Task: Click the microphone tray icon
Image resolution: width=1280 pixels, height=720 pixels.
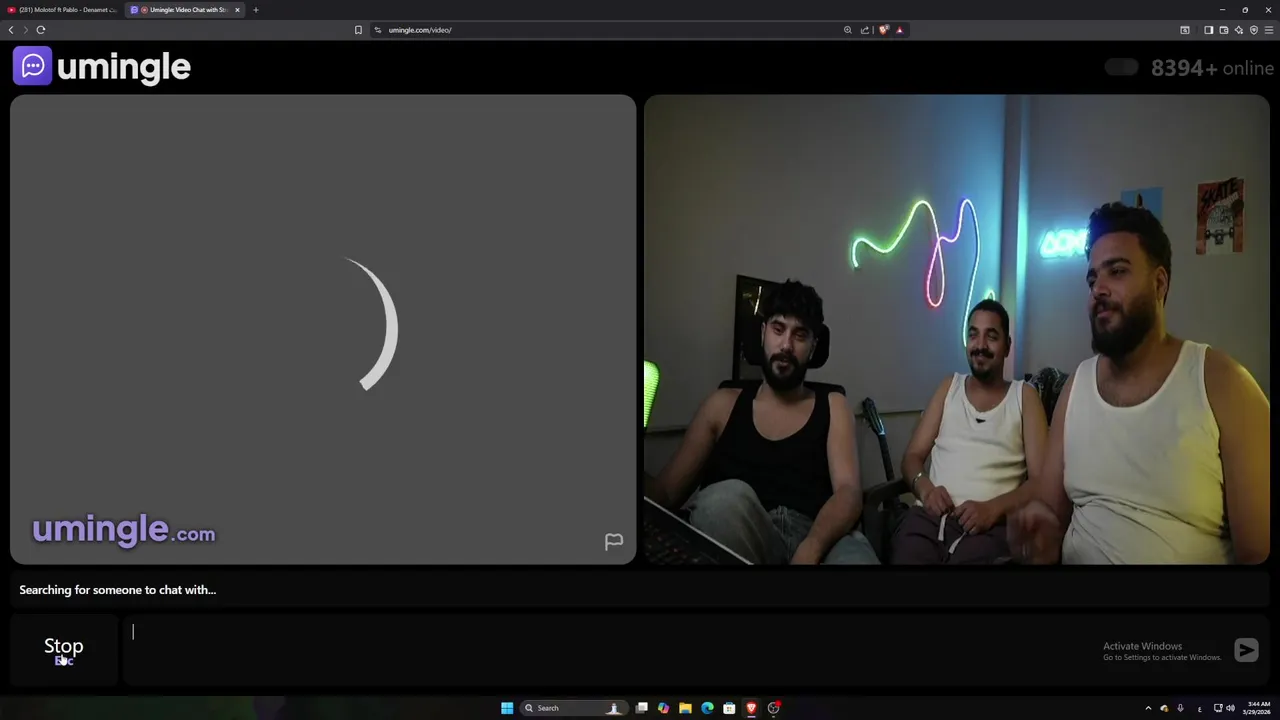Action: 1180,708
